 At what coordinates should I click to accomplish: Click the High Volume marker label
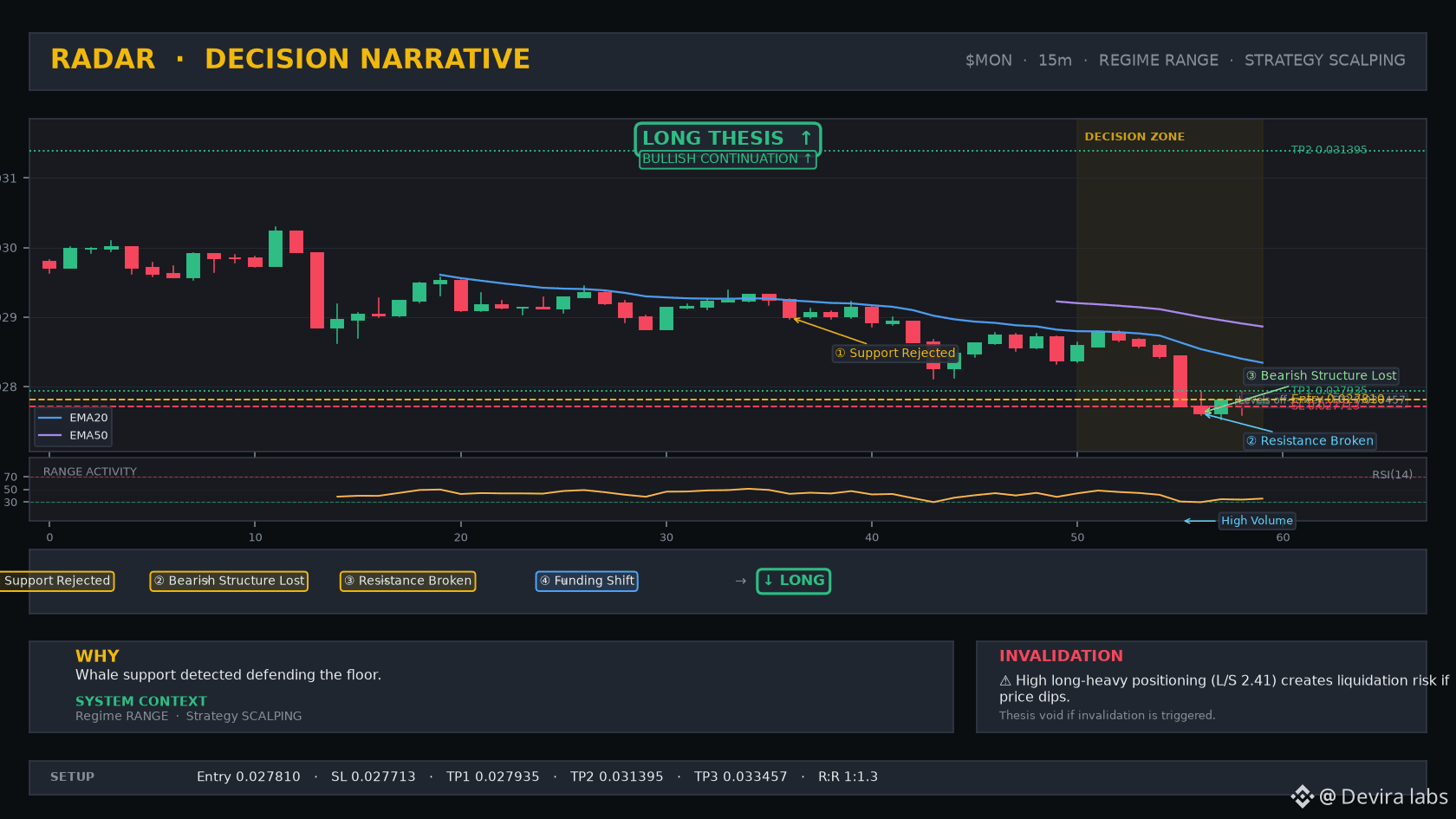coord(1257,521)
